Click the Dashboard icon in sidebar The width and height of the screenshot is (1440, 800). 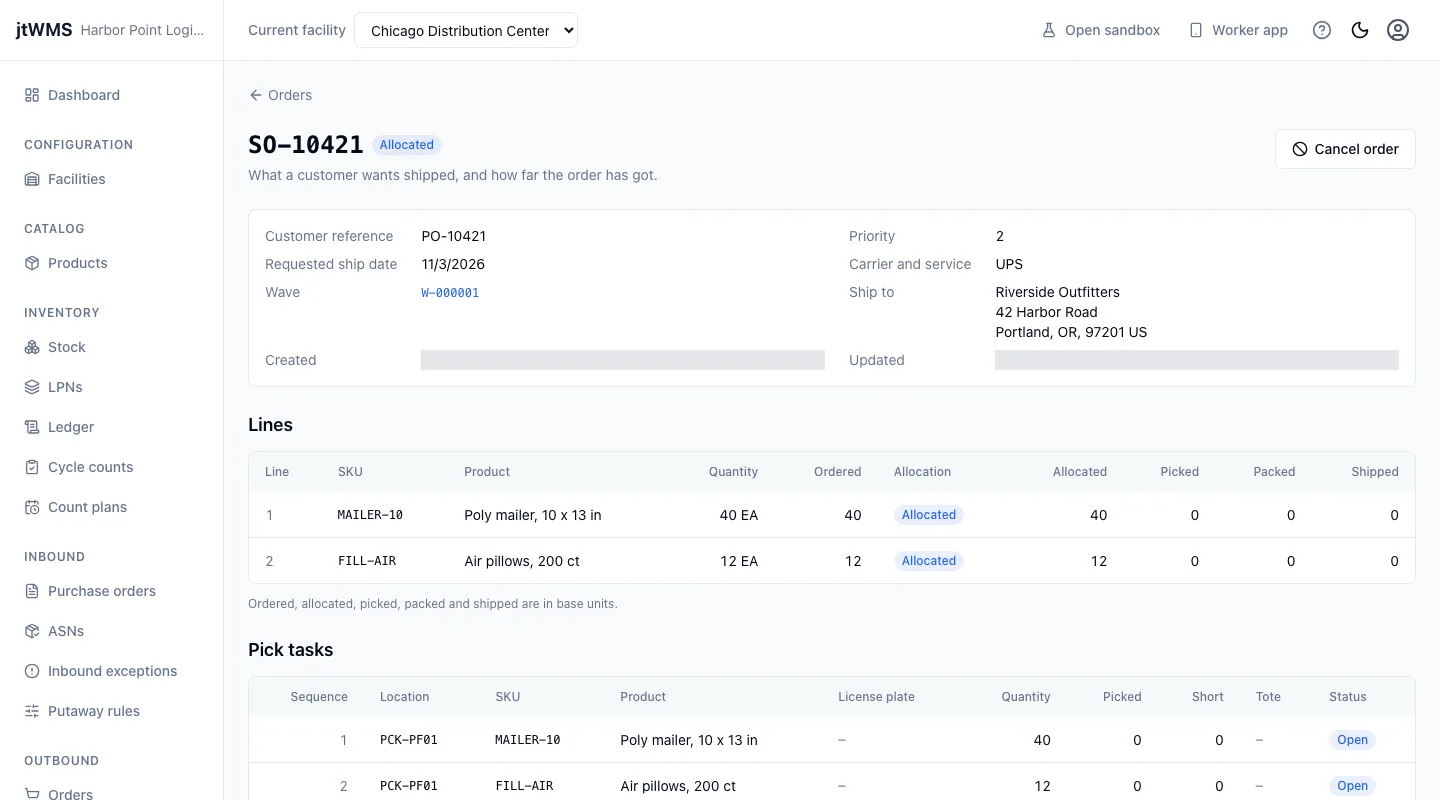coord(32,95)
